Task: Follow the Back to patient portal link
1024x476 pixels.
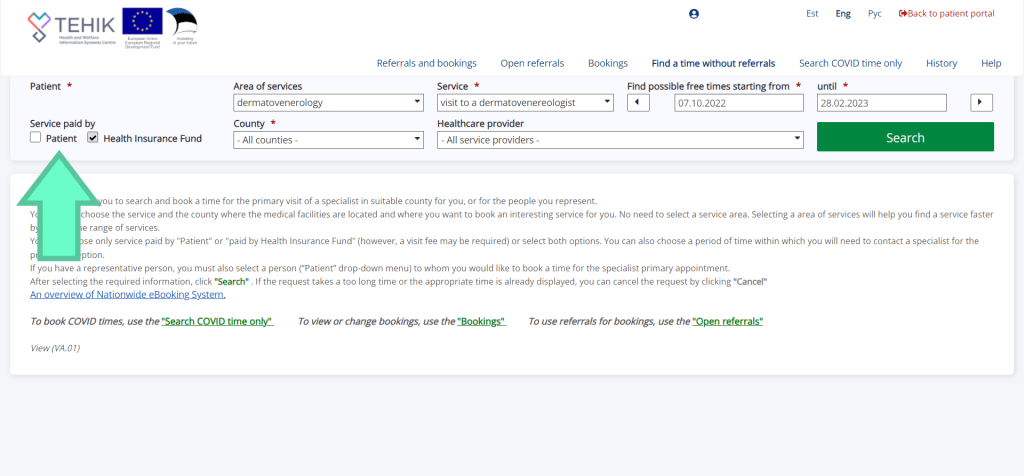Action: point(946,14)
